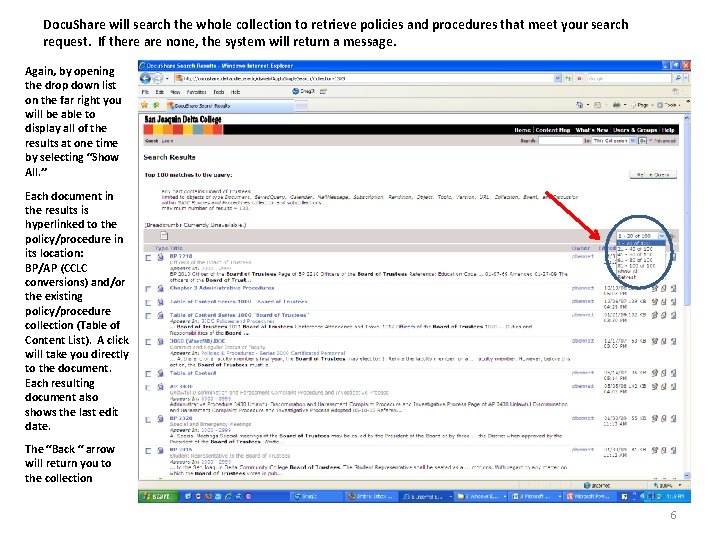Open the File menu
Screen dimensions: 720x540
coord(145,92)
